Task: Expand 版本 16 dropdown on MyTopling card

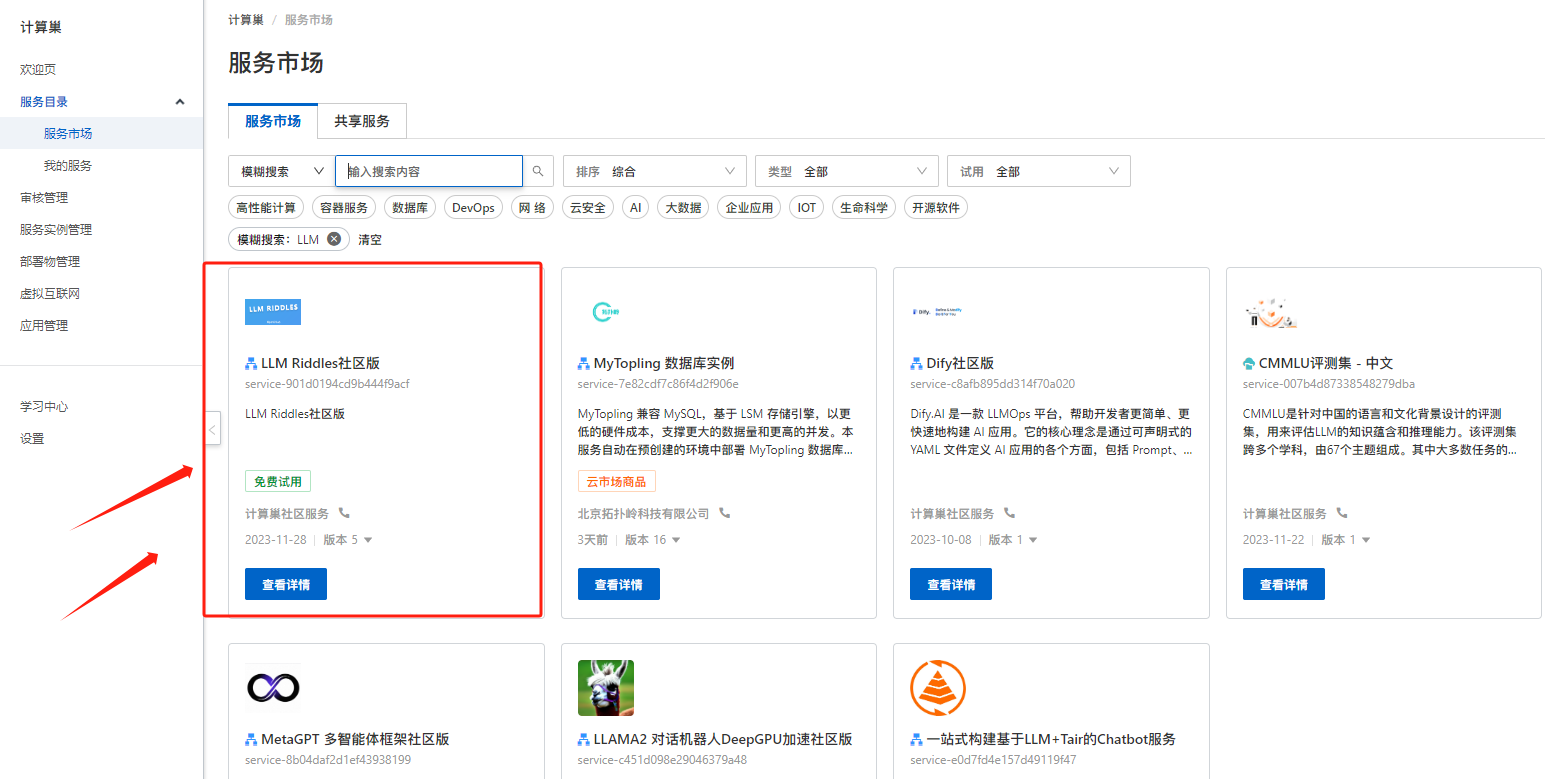Action: 653,540
